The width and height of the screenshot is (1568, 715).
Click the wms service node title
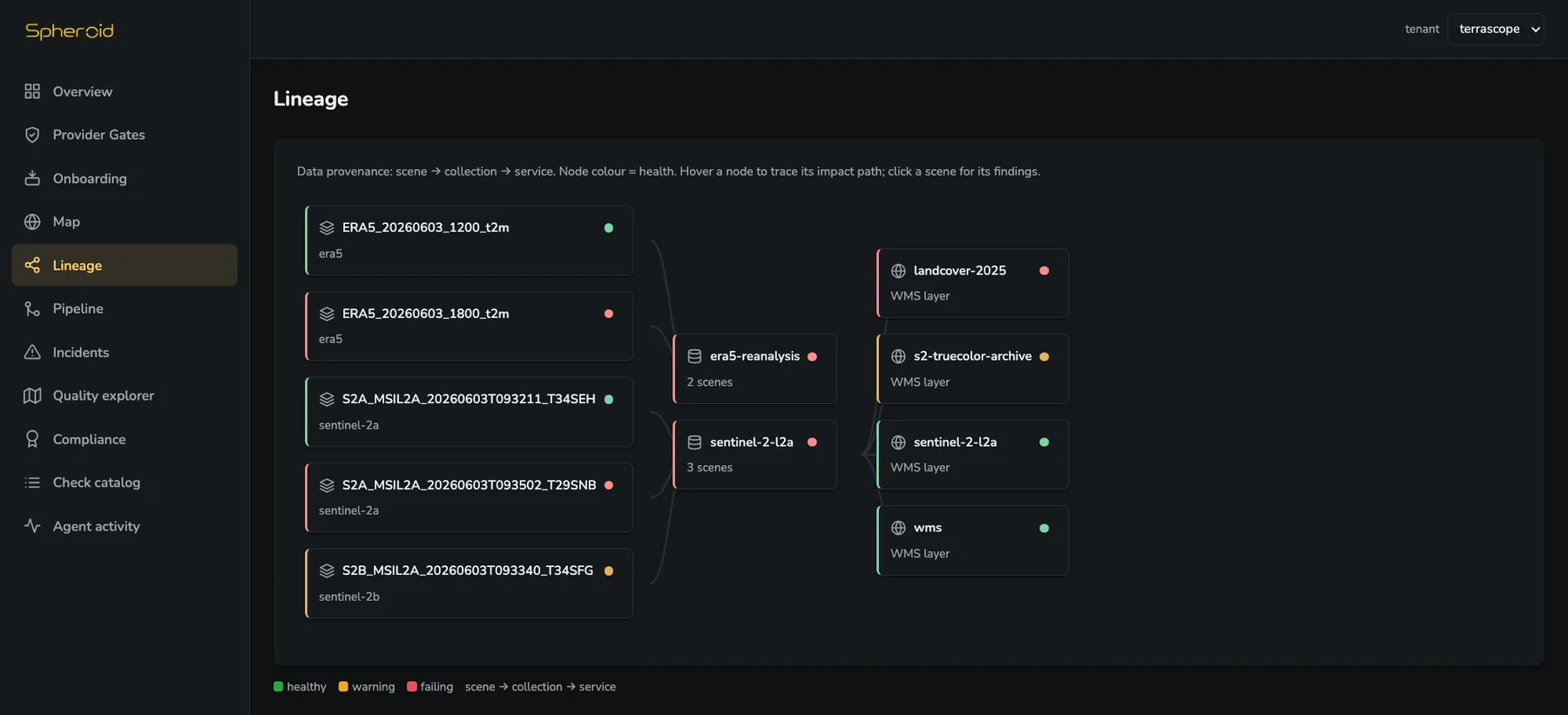click(928, 528)
